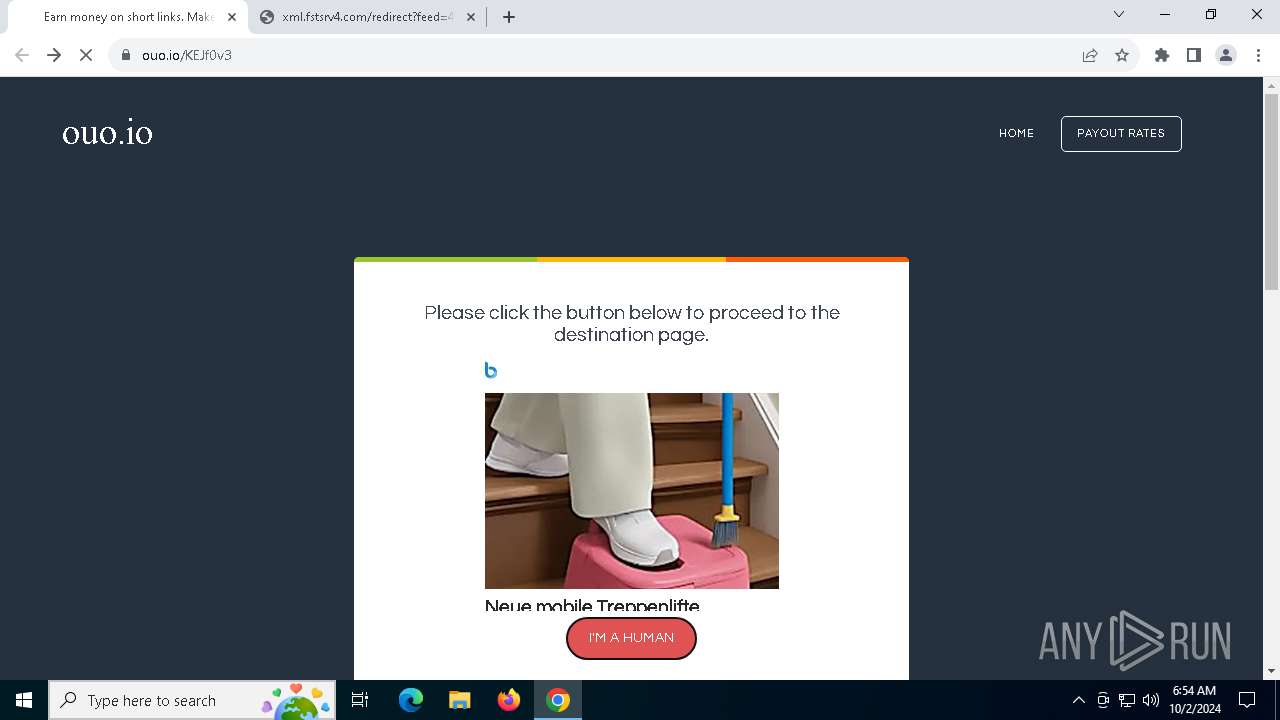
Task: Show hidden system tray icons
Action: (x=1079, y=700)
